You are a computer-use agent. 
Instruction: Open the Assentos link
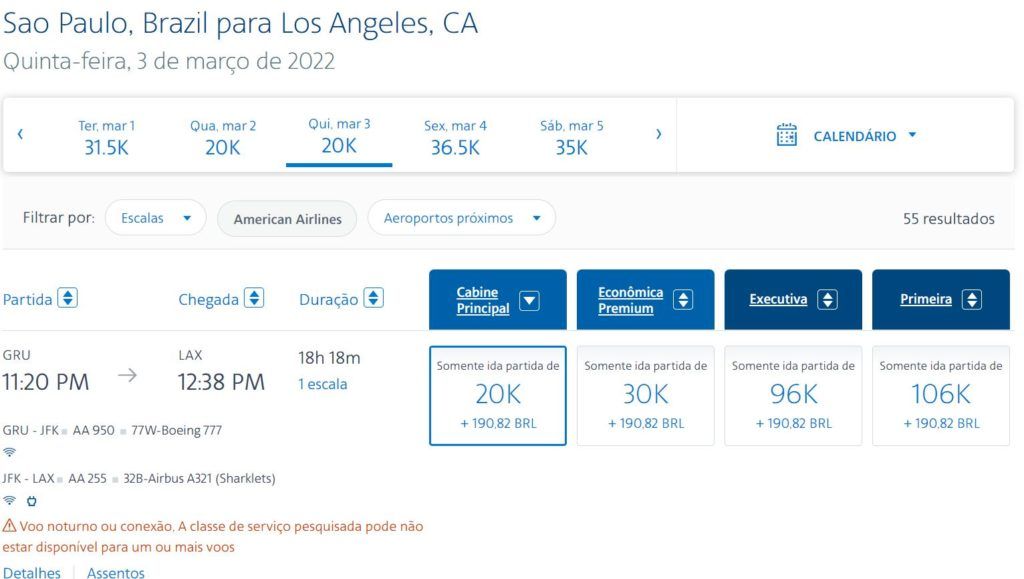116,572
